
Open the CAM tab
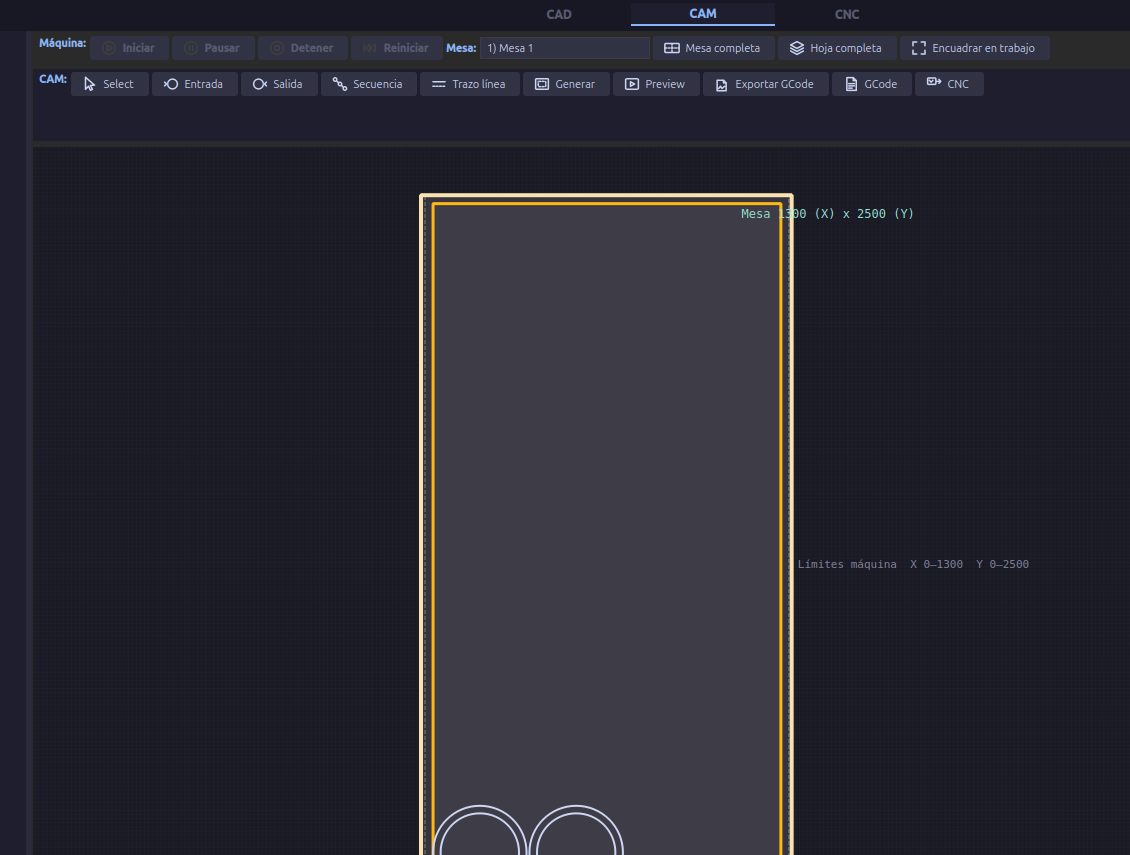click(703, 14)
